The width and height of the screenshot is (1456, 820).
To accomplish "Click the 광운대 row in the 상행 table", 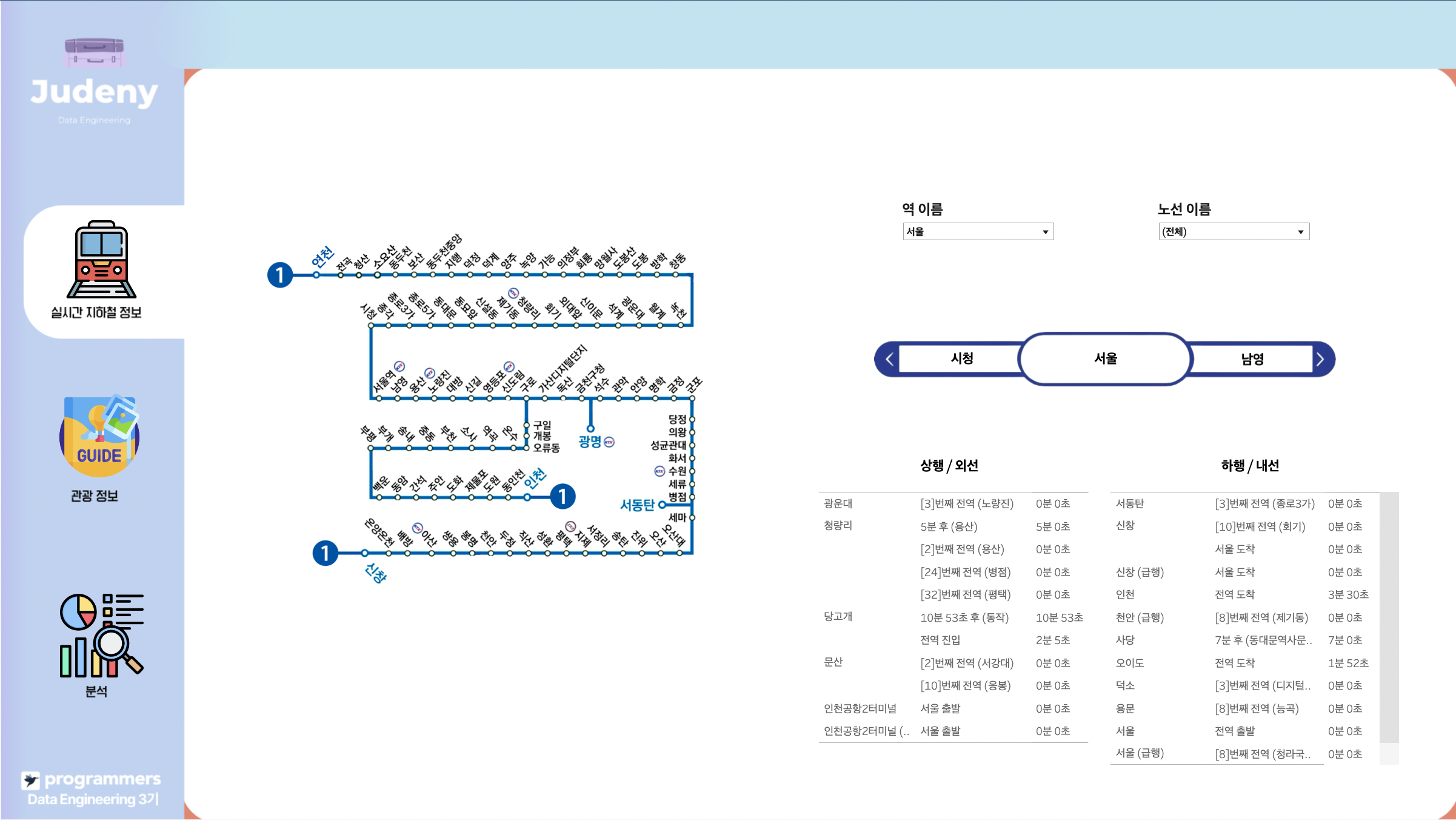I will tap(838, 503).
